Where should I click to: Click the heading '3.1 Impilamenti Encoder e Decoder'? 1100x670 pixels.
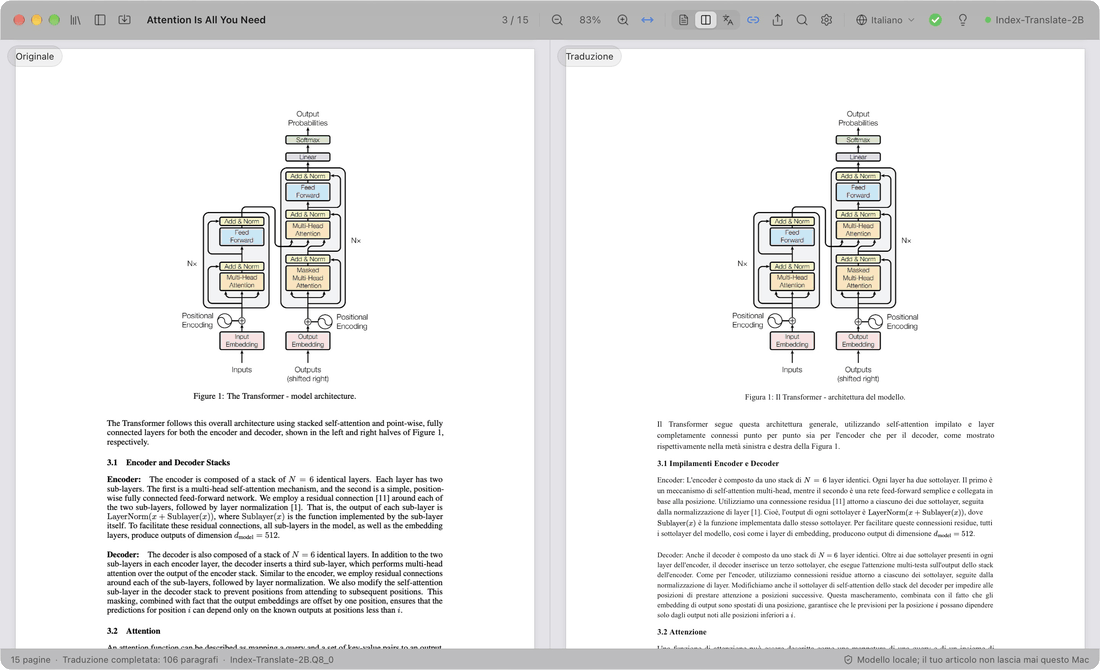(718, 464)
